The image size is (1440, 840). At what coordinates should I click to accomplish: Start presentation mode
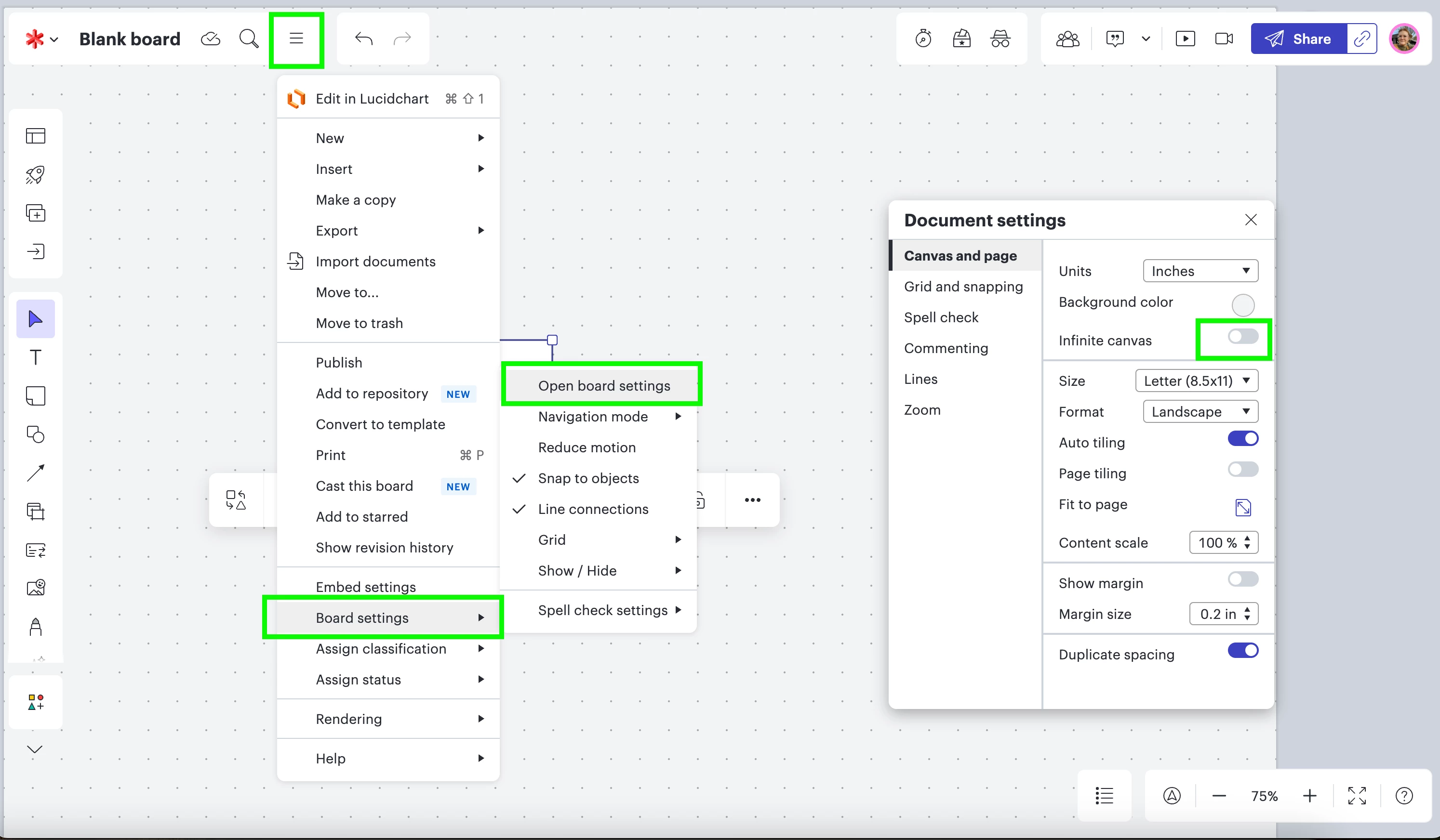(x=1185, y=39)
